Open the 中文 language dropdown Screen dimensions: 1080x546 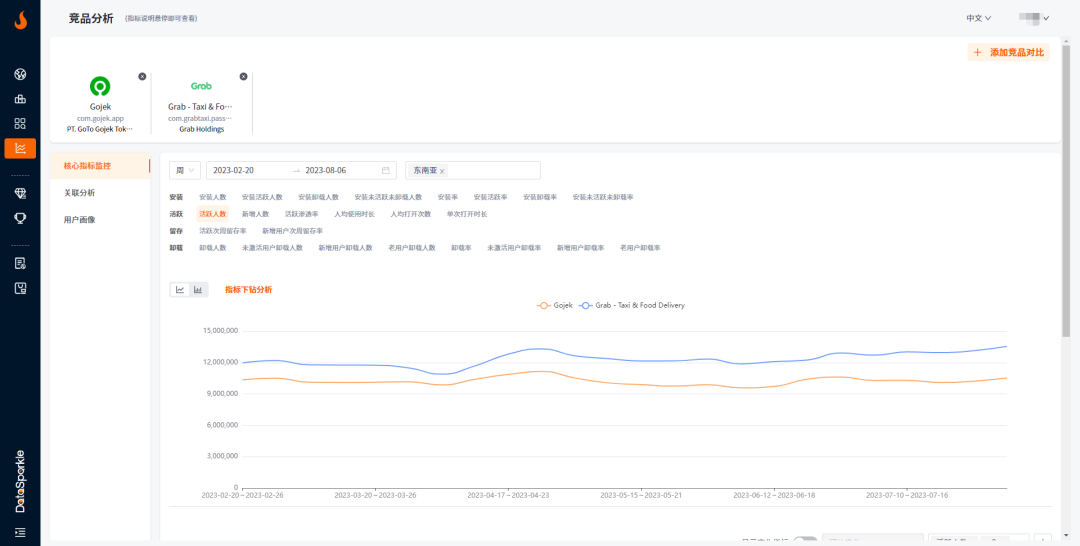pos(978,19)
